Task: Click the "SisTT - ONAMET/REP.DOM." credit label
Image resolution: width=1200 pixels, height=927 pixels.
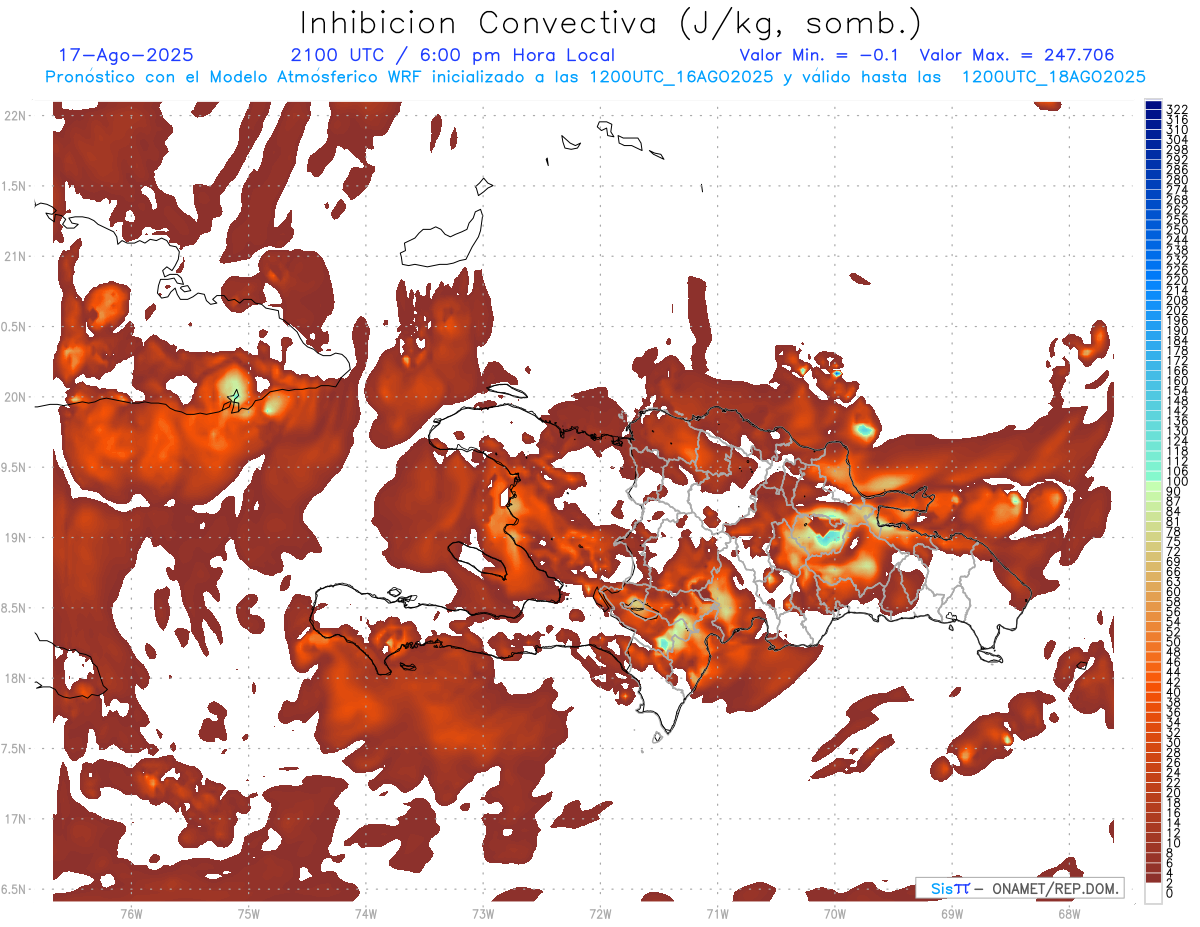Action: (x=1021, y=888)
